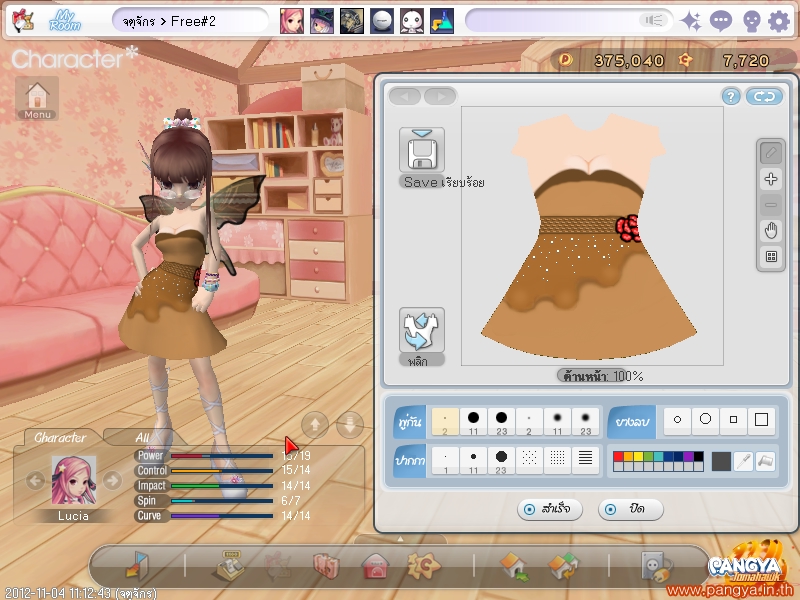This screenshot has height=600, width=800.
Task: Click the speaker icon in message bar
Action: [x=653, y=20]
